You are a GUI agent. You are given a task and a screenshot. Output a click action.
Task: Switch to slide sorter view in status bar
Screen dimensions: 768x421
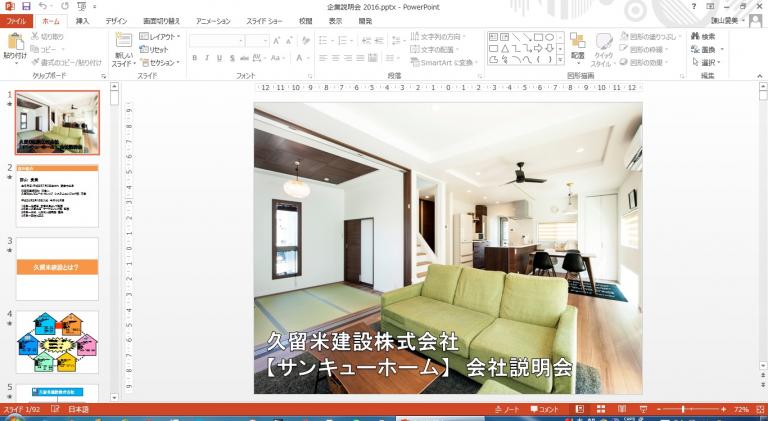[x=601, y=409]
